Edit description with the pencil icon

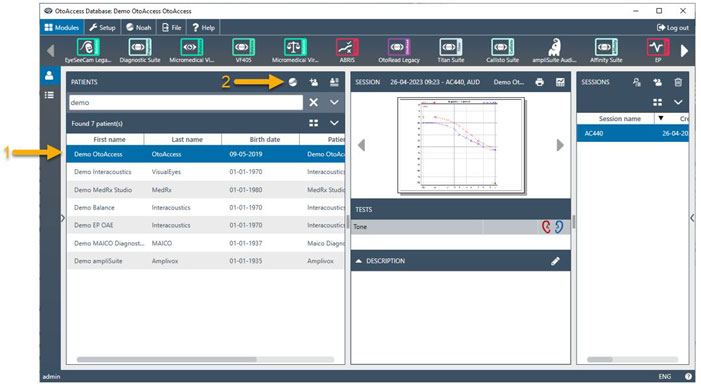(555, 261)
